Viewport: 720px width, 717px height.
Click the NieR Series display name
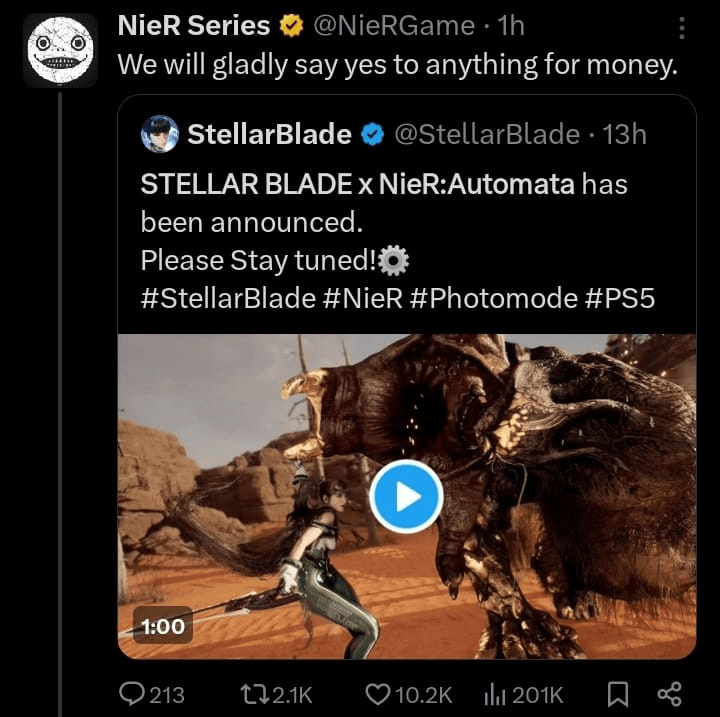click(194, 25)
